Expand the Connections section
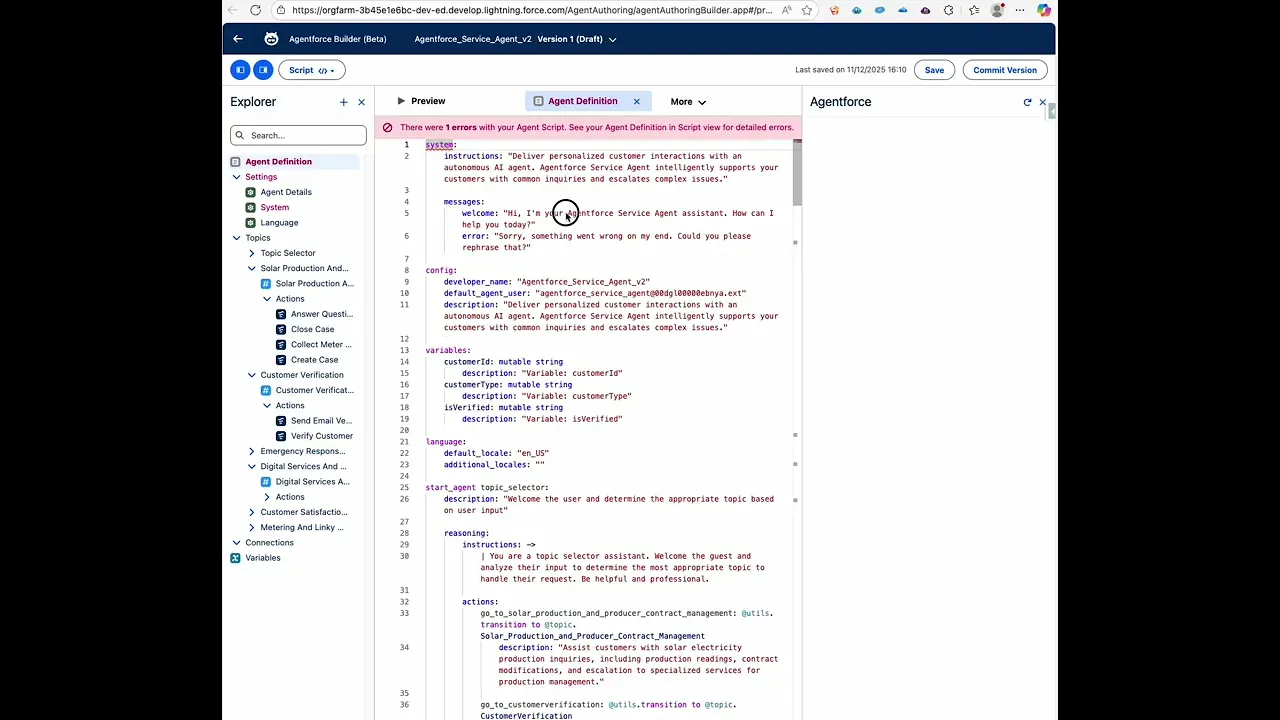1280x720 pixels. (236, 543)
